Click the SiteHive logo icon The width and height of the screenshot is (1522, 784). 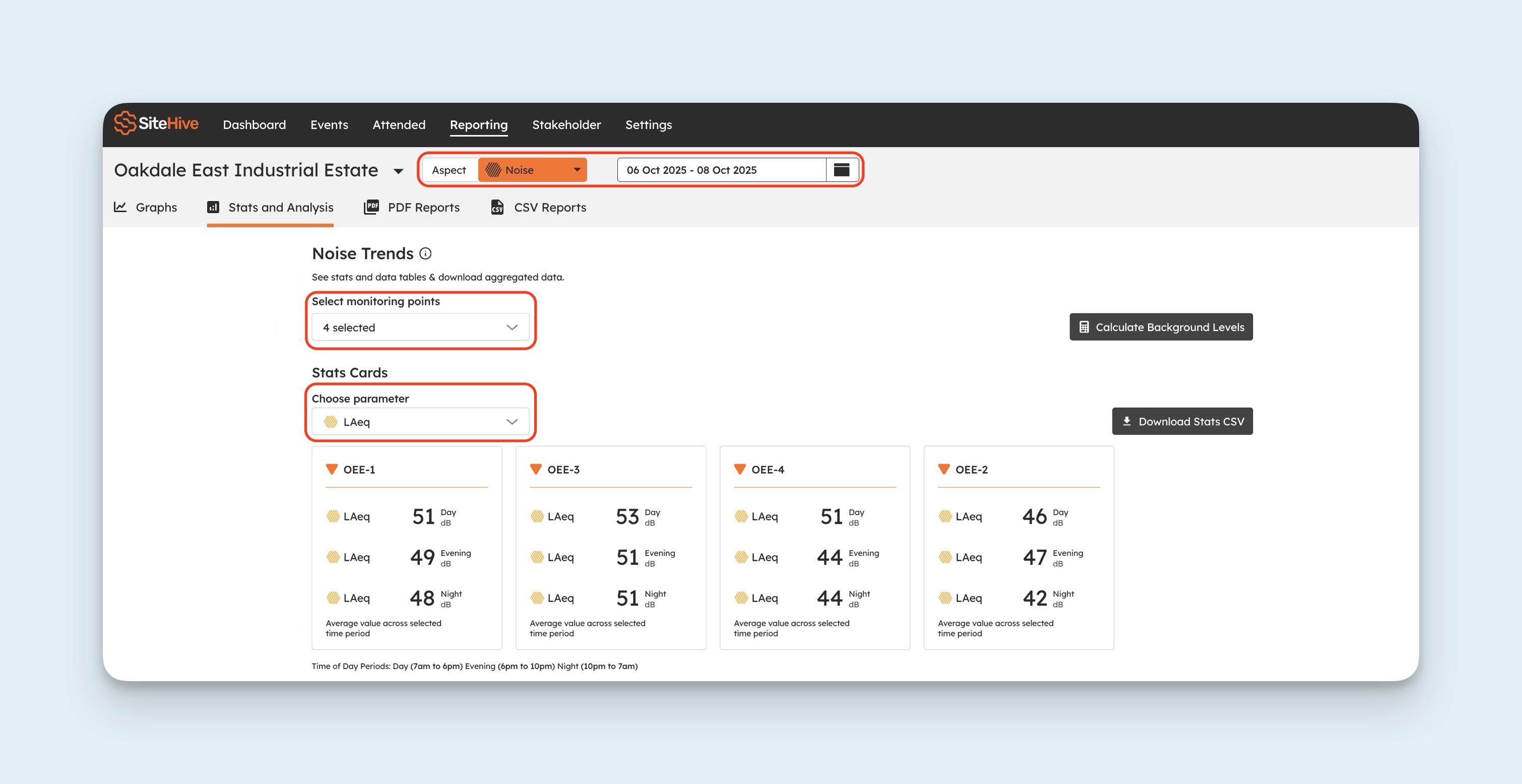coord(124,123)
